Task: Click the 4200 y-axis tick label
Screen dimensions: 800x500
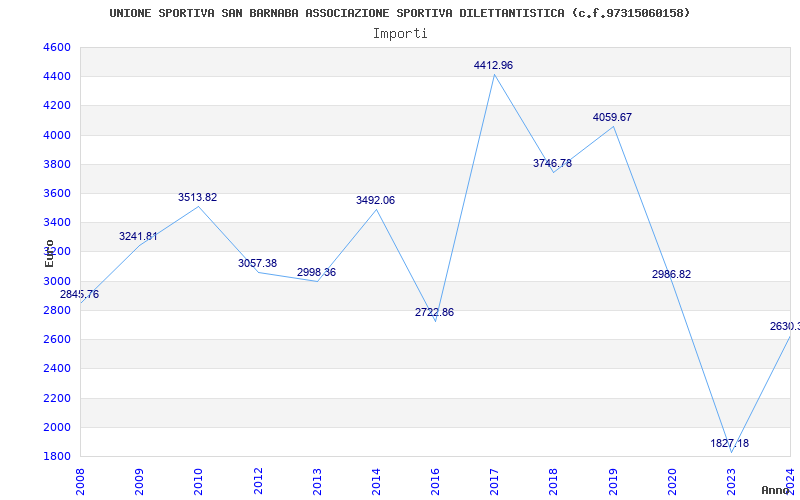Action: 57,106
